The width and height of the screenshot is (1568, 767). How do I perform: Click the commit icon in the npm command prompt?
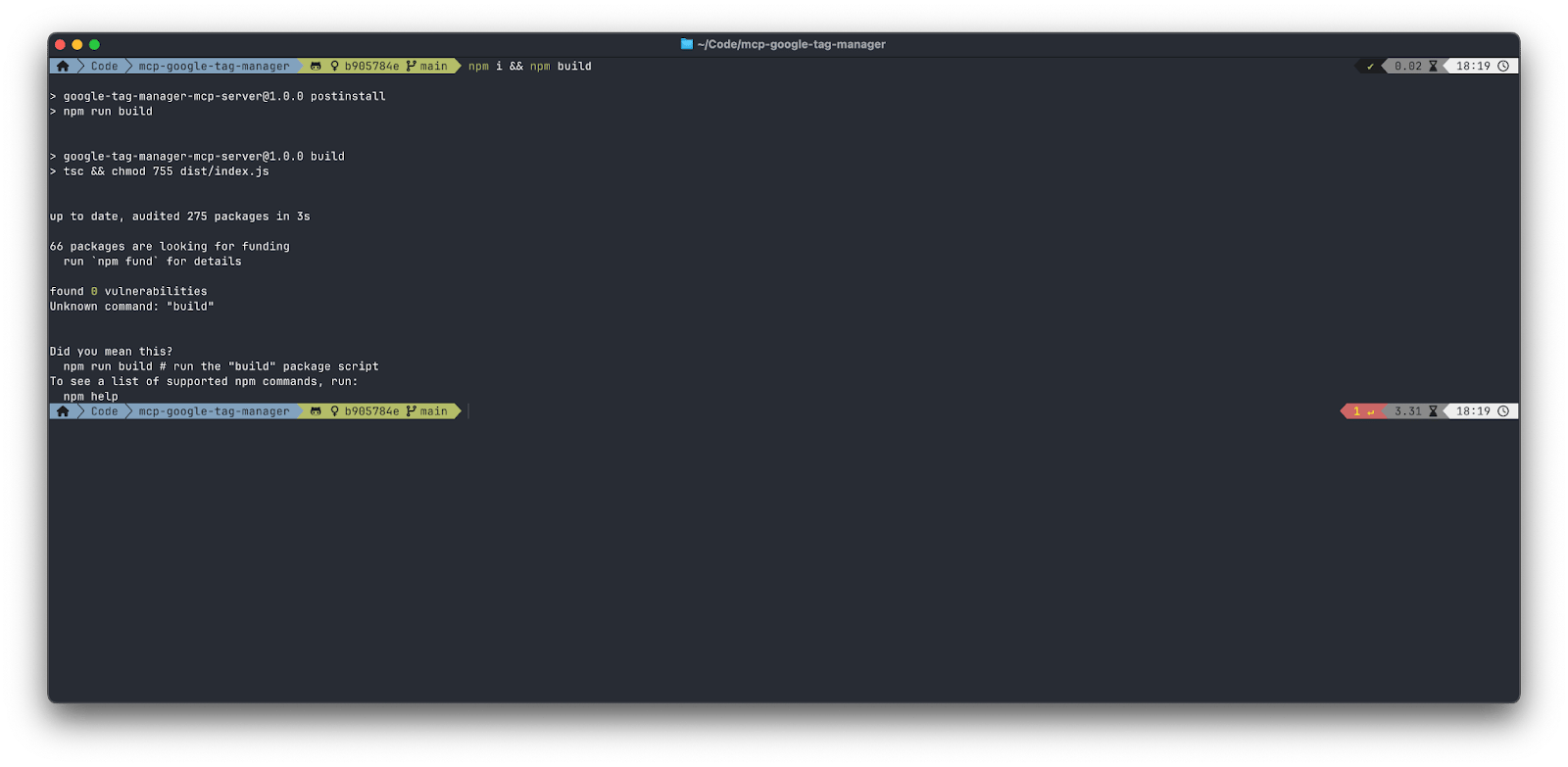click(334, 67)
